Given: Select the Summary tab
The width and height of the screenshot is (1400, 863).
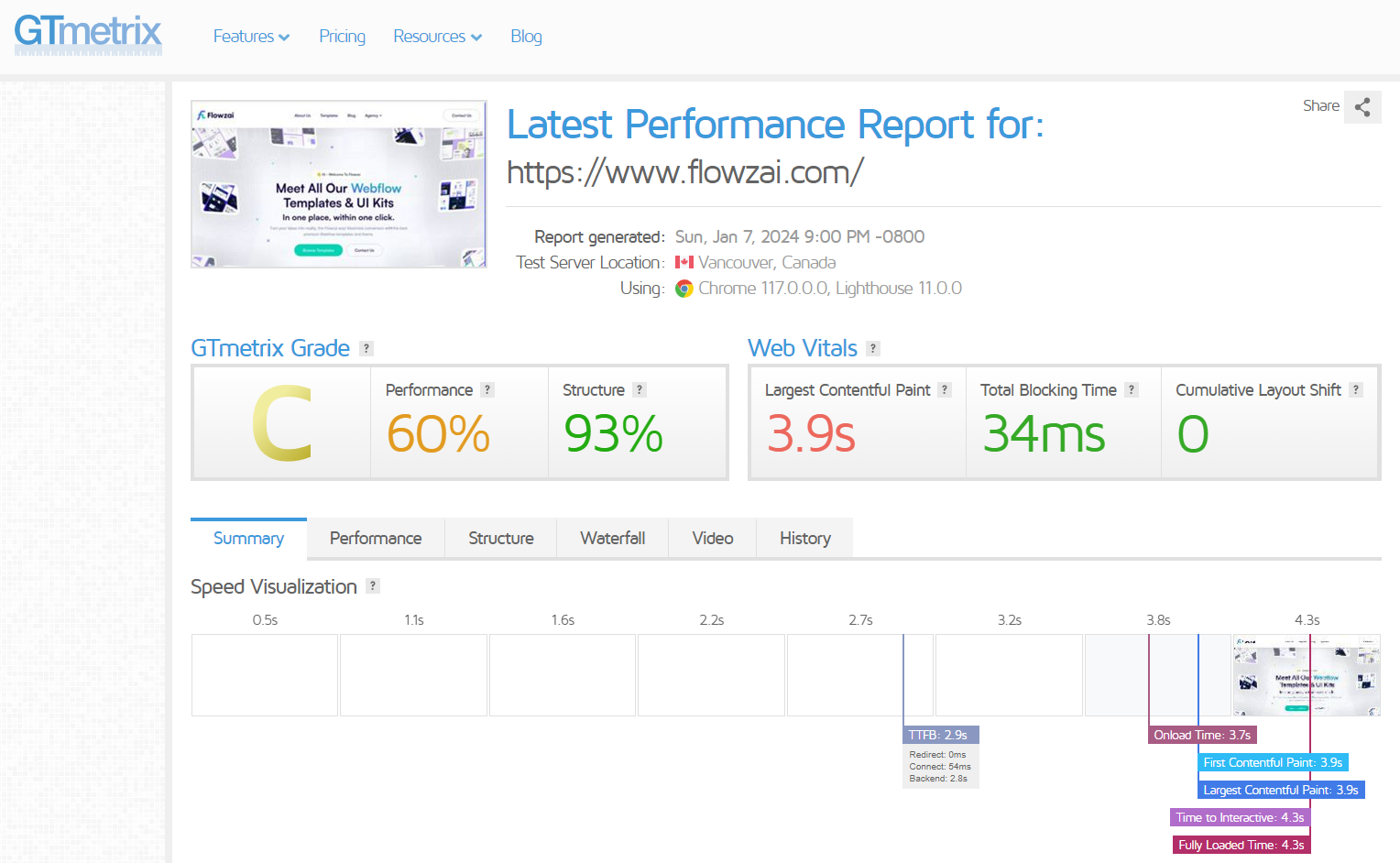Looking at the screenshot, I should (248, 538).
